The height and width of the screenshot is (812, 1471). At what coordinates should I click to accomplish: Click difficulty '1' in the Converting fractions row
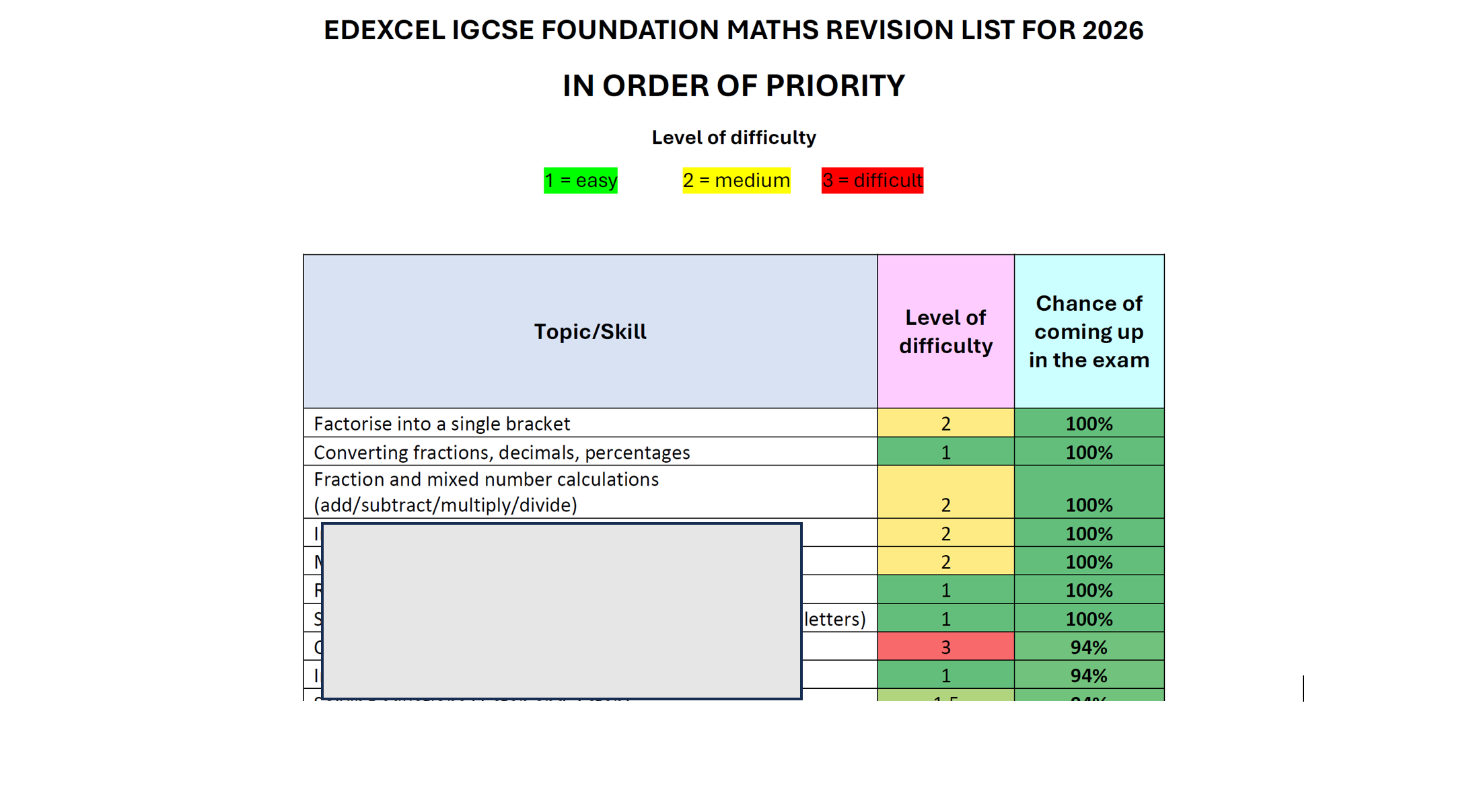945,452
